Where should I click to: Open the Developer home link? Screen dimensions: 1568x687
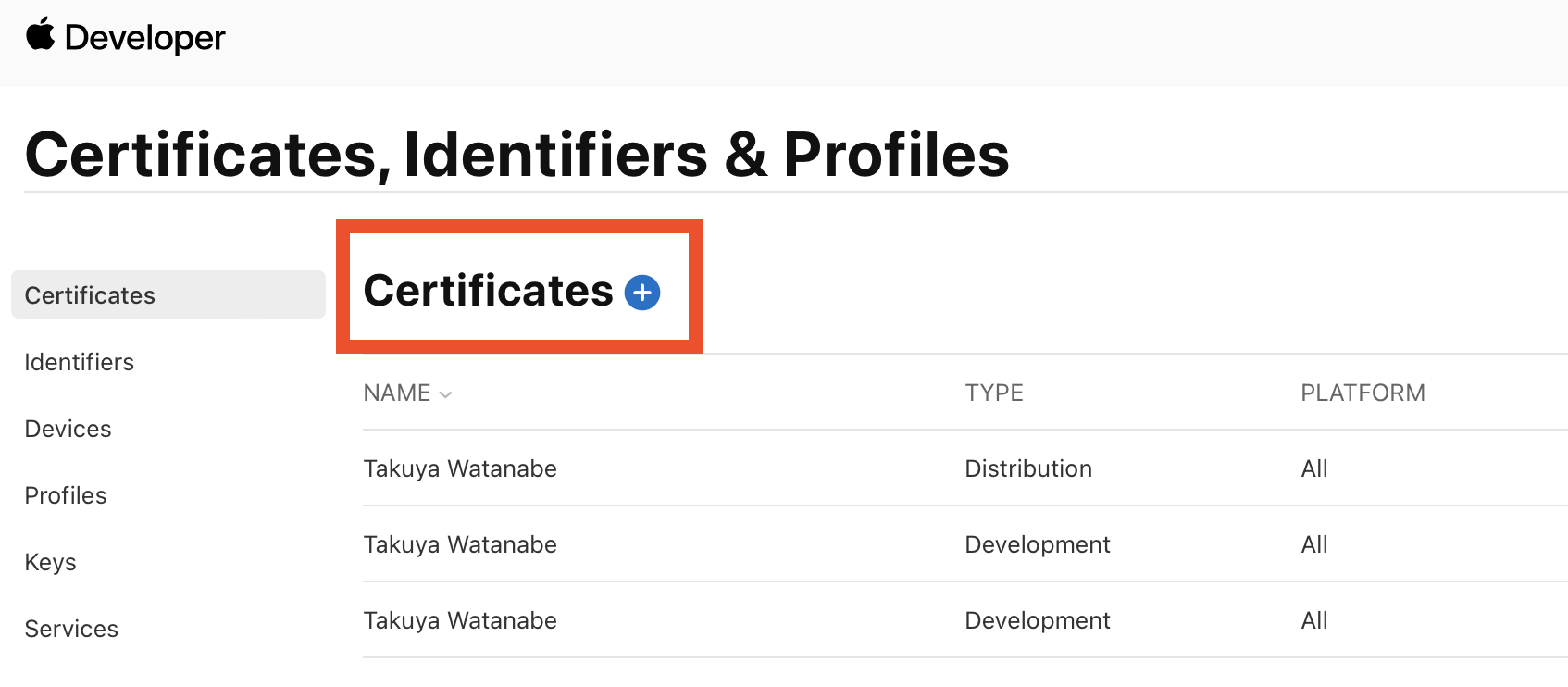click(144, 38)
